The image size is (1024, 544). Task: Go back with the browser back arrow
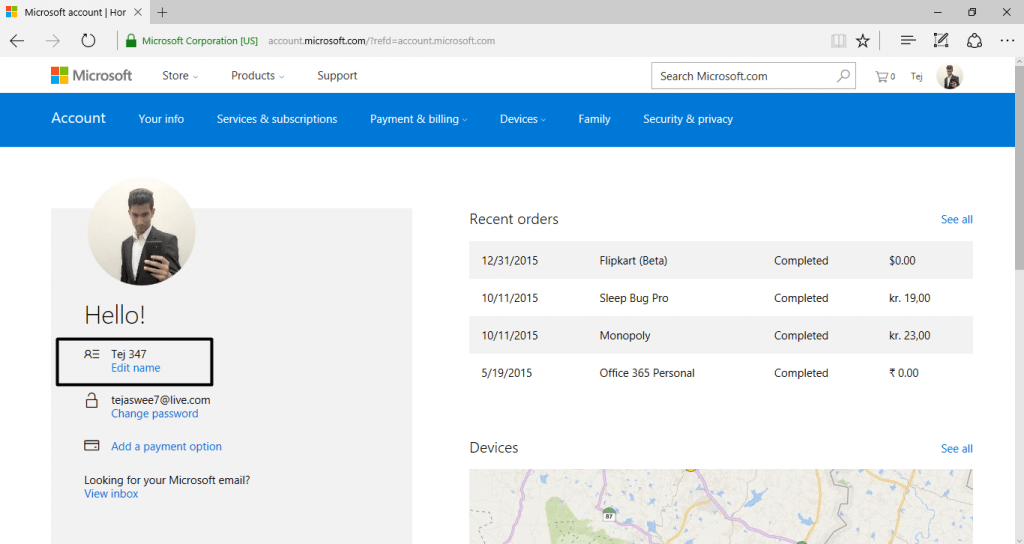17,40
